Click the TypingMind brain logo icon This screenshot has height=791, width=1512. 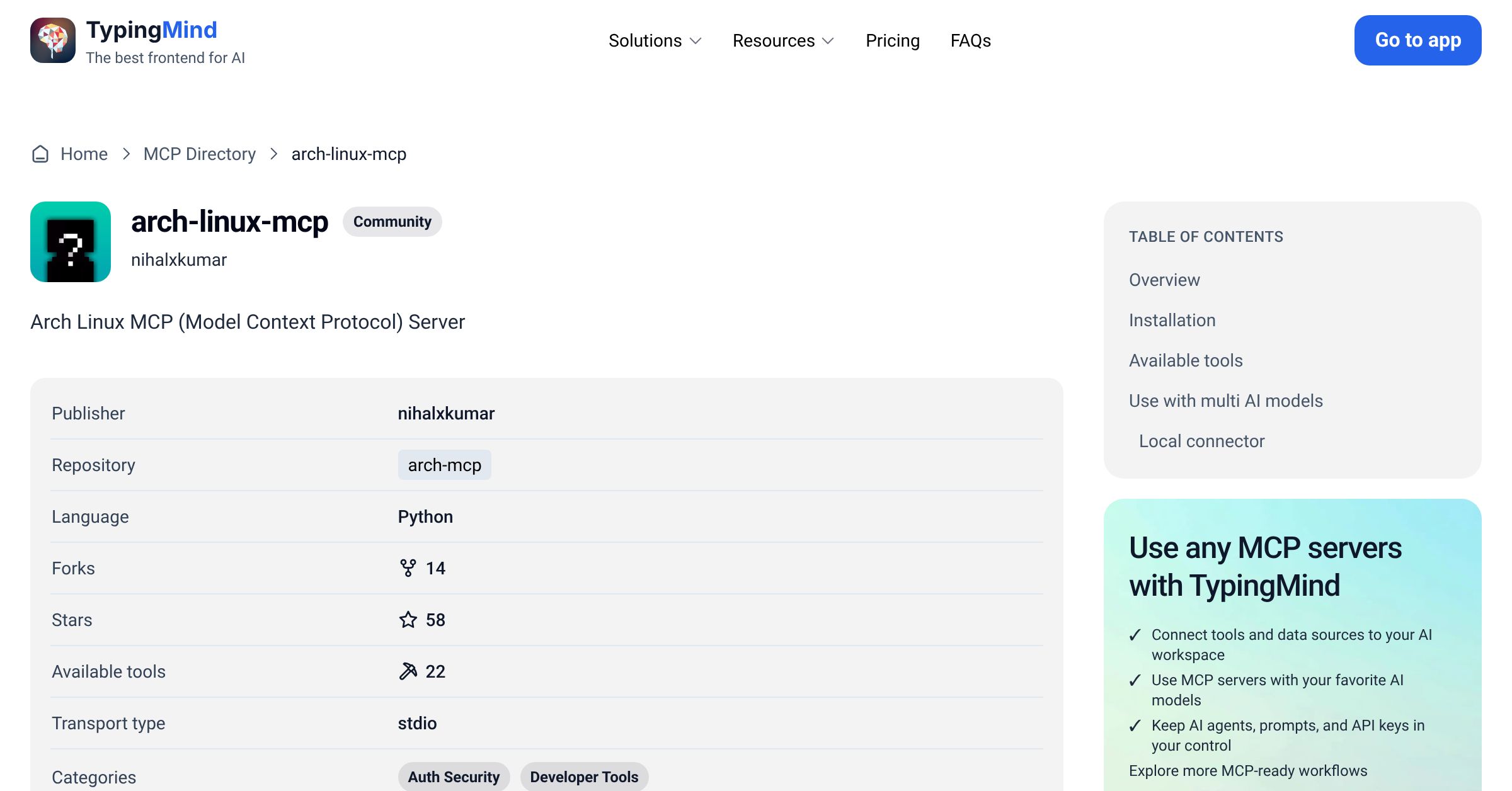tap(53, 40)
